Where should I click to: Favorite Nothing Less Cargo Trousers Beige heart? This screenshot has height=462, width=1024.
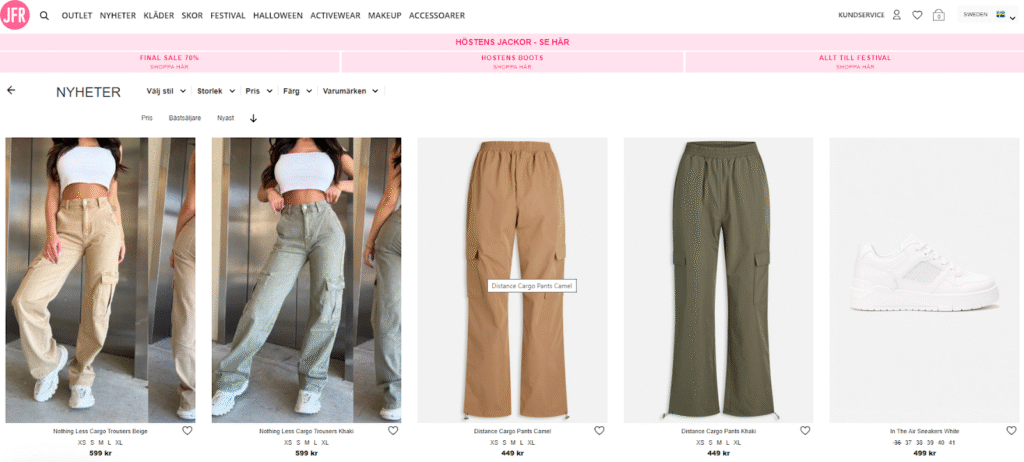coord(187,431)
